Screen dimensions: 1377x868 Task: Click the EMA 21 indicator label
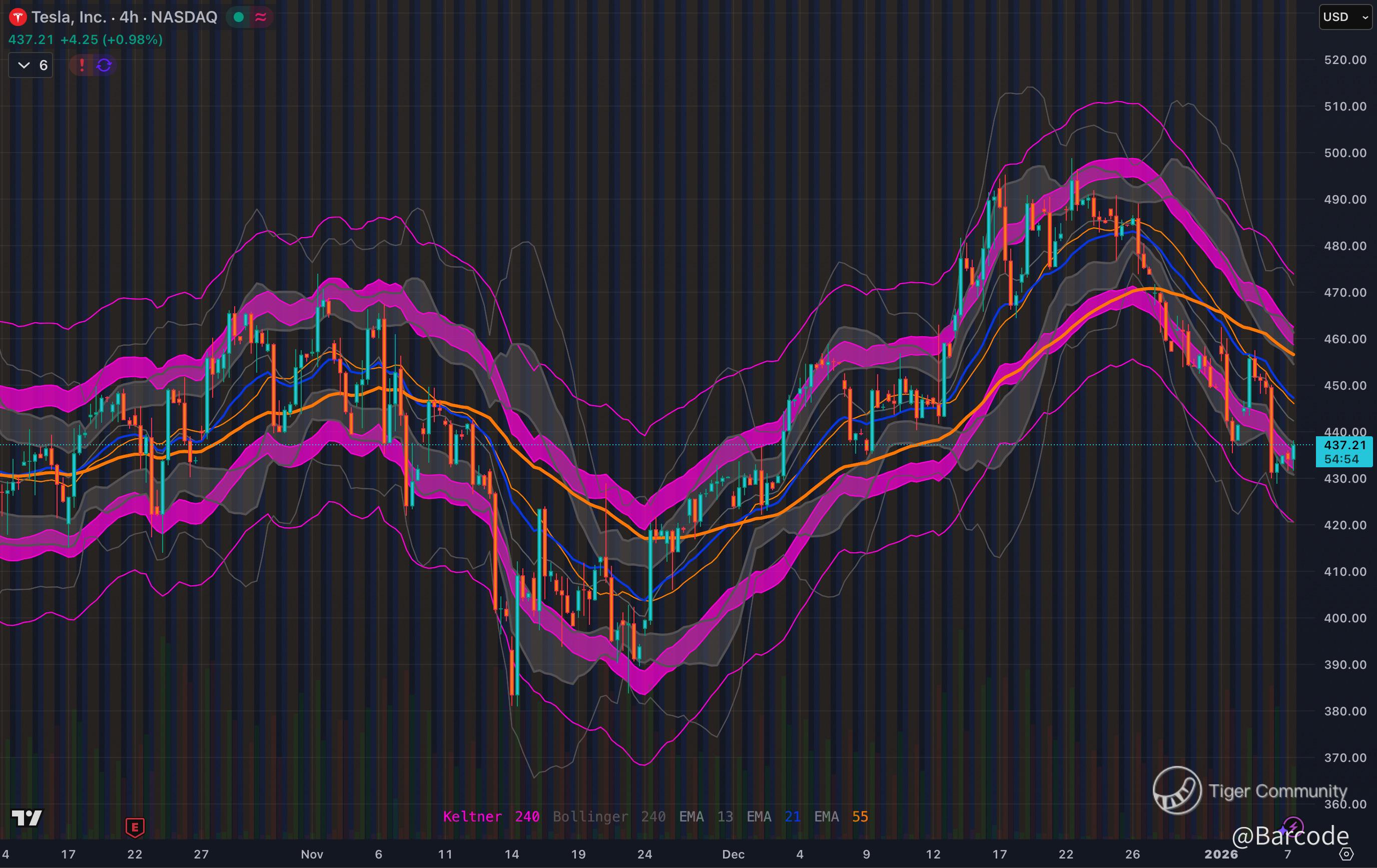(x=773, y=816)
